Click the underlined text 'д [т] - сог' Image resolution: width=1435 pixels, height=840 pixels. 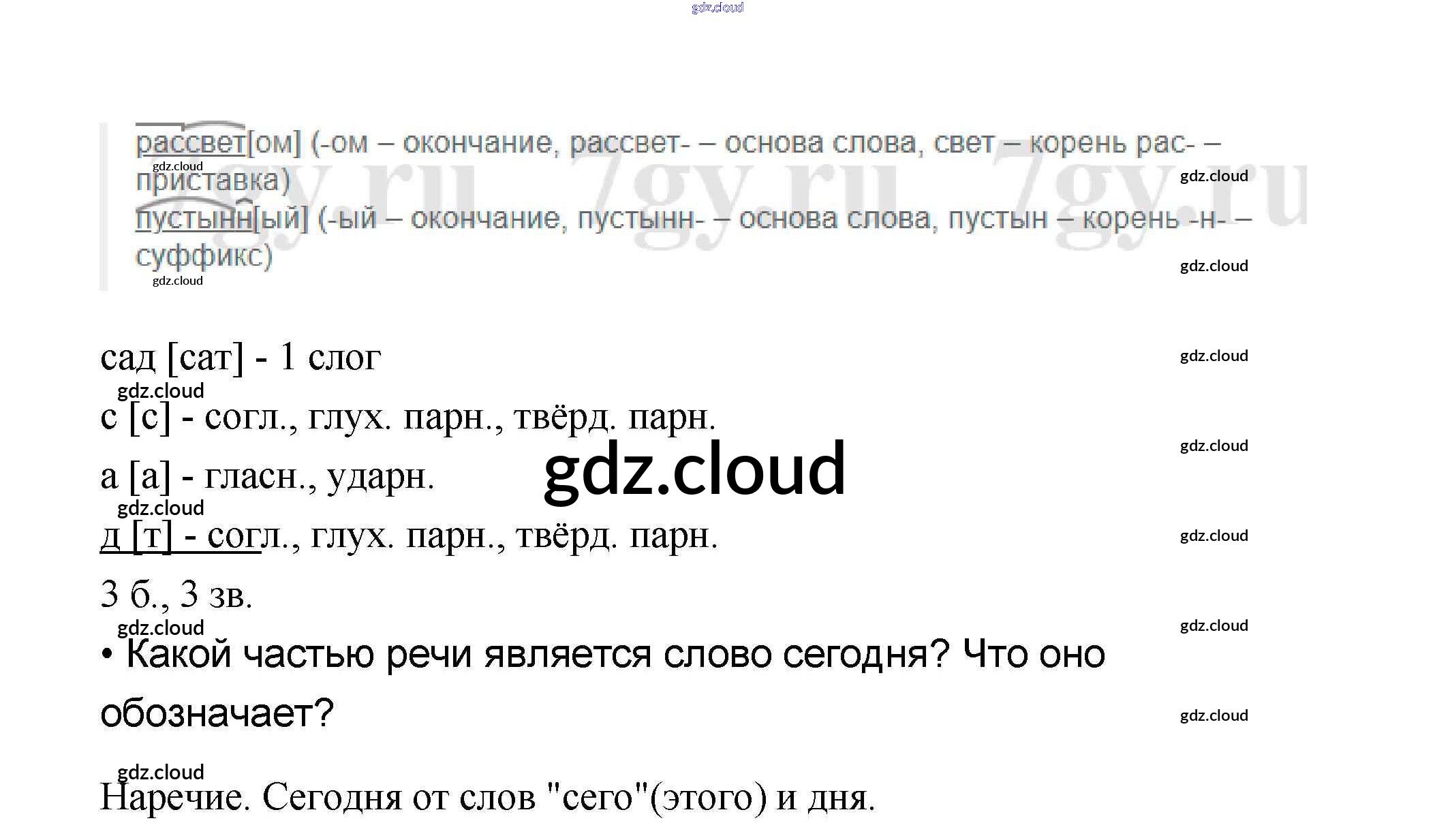181,536
